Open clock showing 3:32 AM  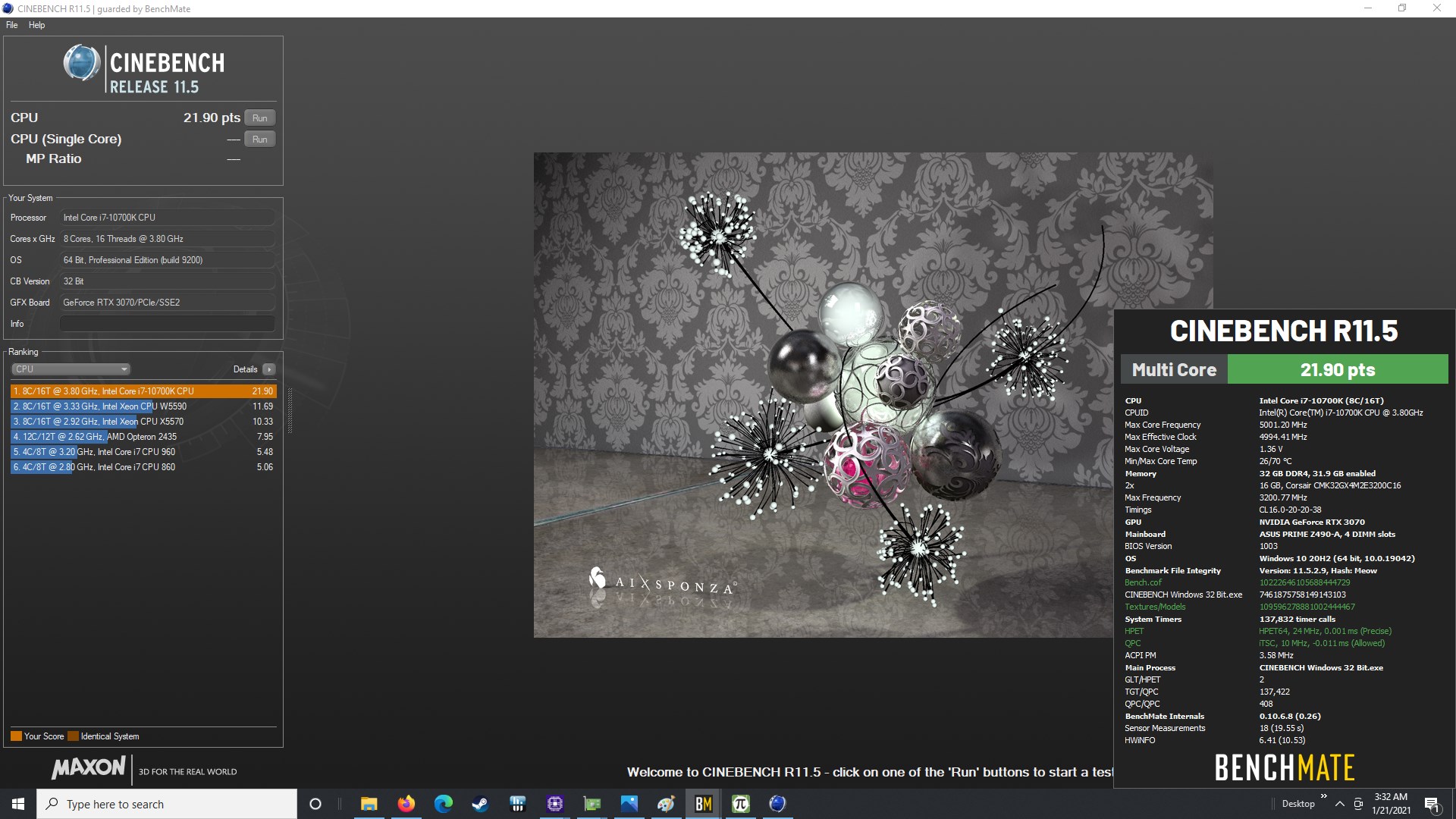(1391, 804)
